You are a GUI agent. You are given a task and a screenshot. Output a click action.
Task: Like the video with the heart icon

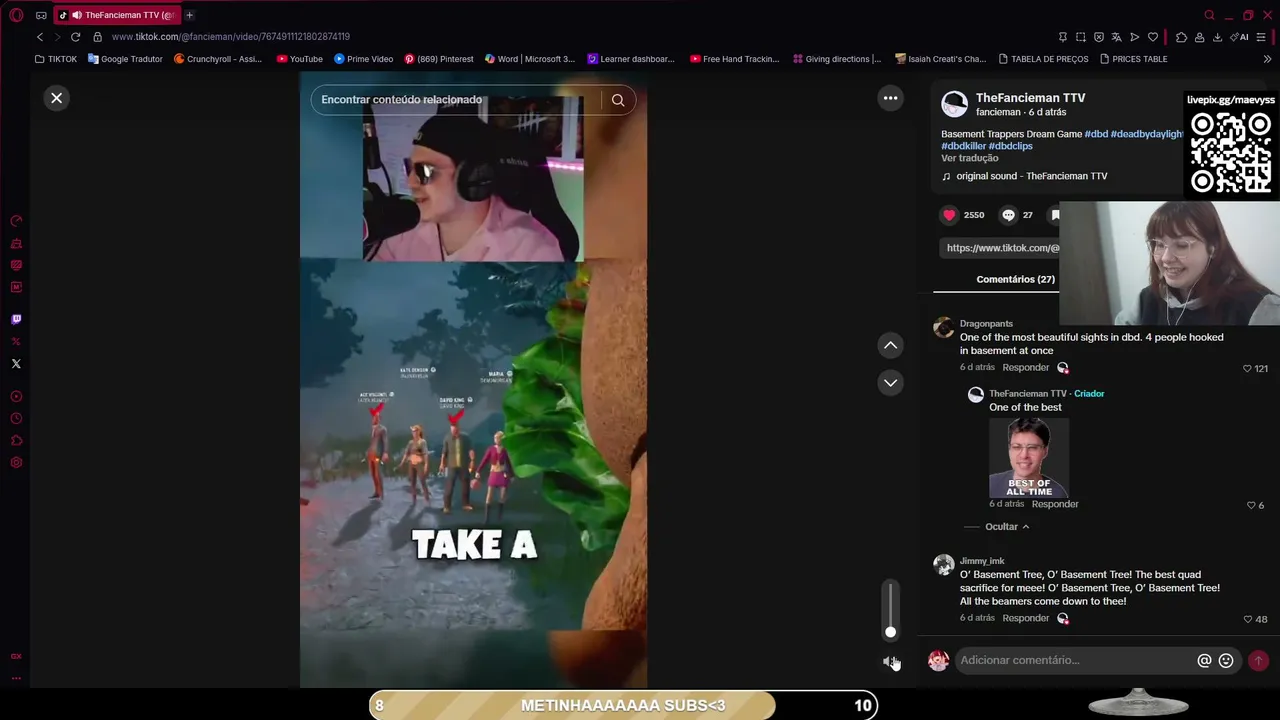click(x=949, y=215)
